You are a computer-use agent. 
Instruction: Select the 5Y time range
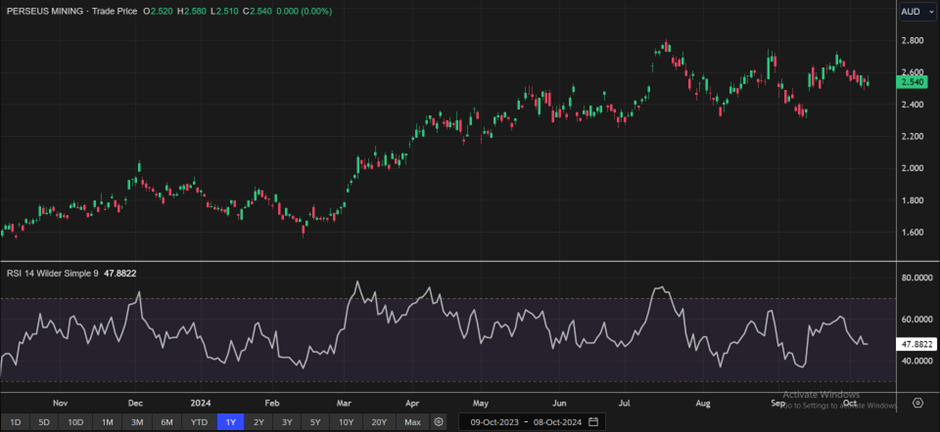pyautogui.click(x=315, y=422)
